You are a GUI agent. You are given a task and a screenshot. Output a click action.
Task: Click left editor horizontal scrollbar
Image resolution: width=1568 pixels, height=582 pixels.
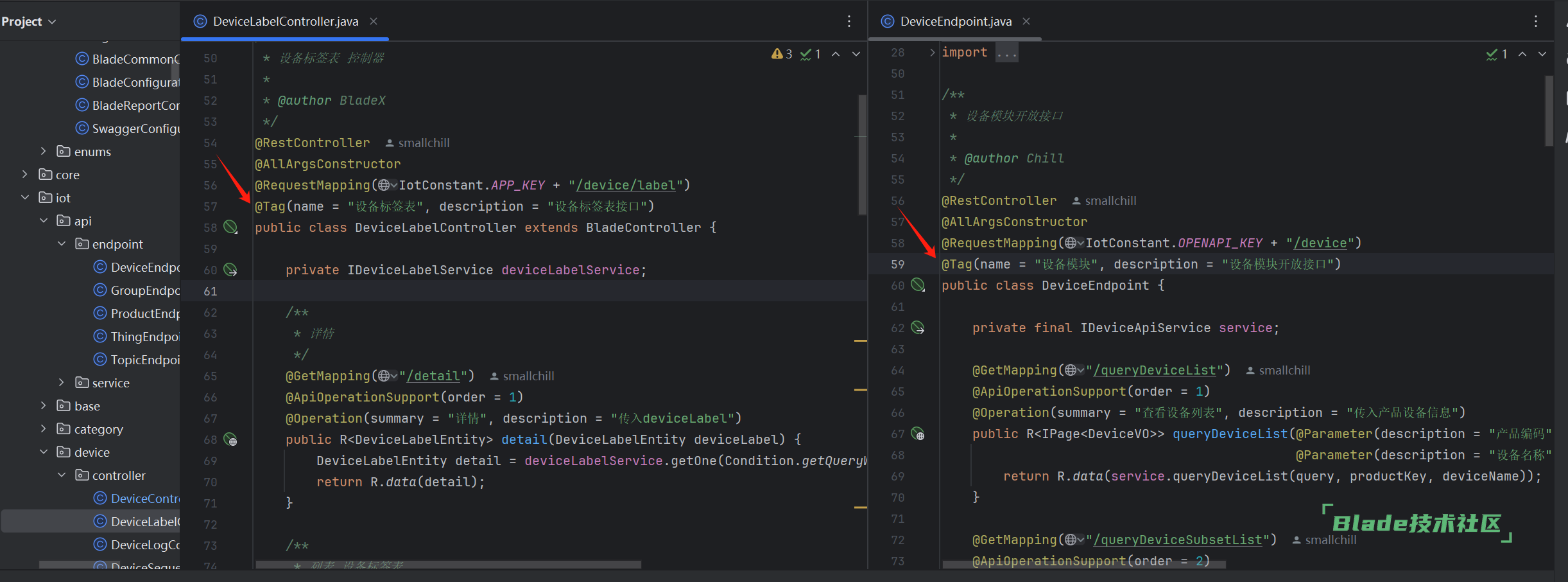[448, 565]
